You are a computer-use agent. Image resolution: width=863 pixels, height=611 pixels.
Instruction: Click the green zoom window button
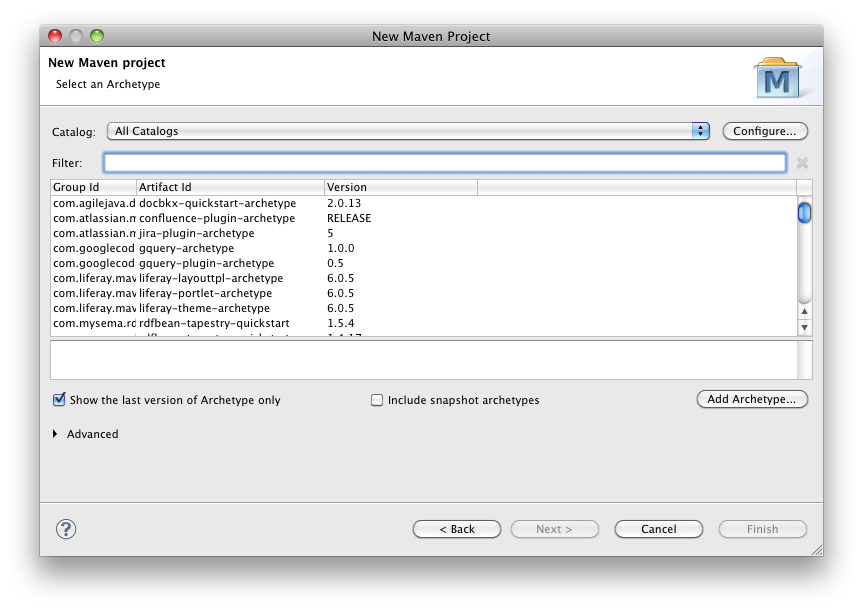pyautogui.click(x=97, y=36)
